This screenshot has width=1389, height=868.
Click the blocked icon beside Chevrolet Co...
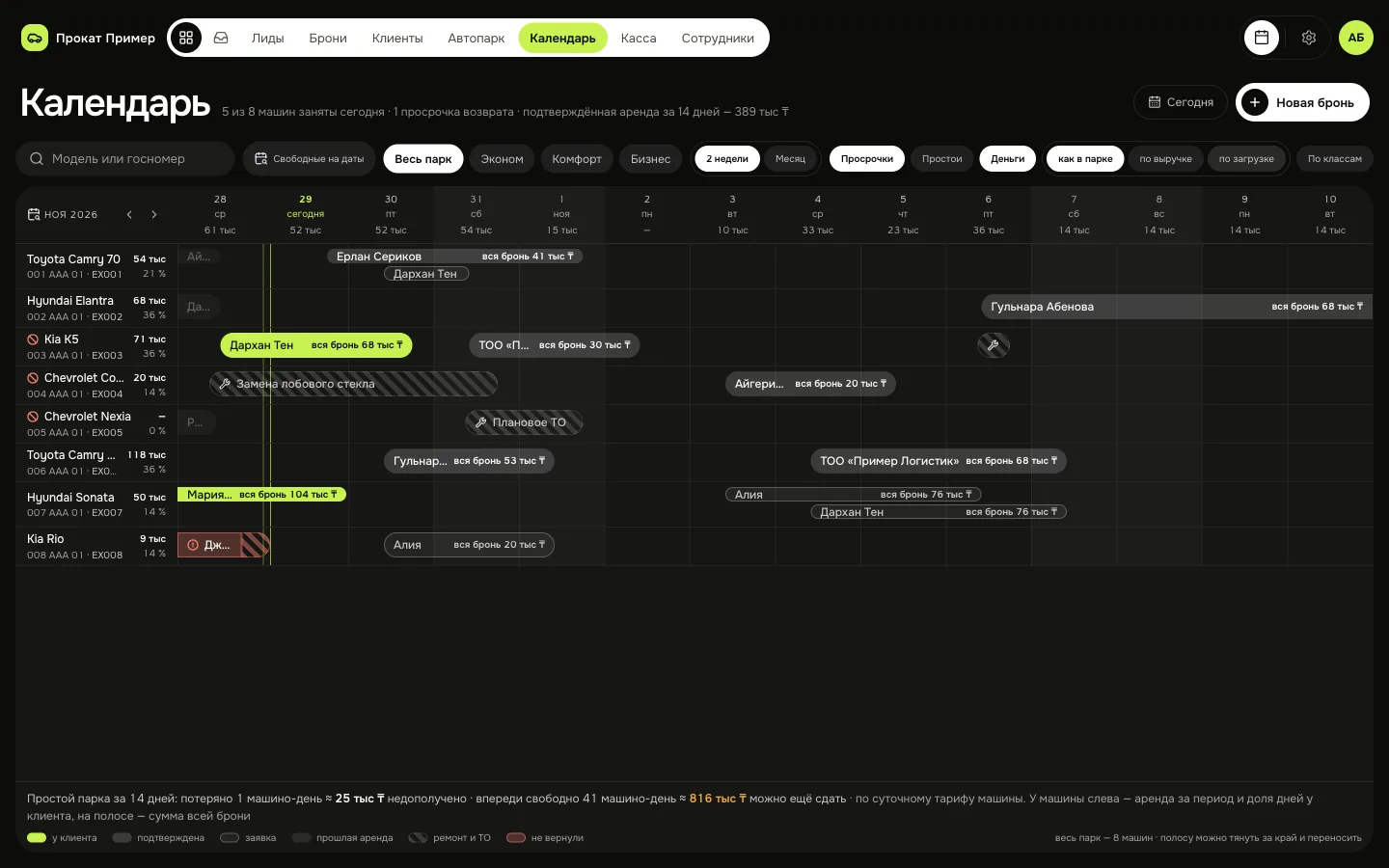tap(33, 378)
